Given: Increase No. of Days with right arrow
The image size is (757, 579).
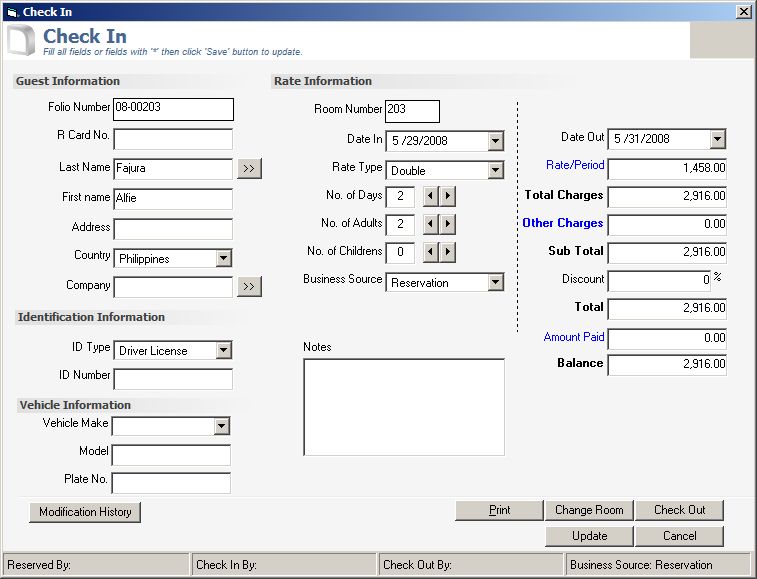Looking at the screenshot, I should [448, 197].
